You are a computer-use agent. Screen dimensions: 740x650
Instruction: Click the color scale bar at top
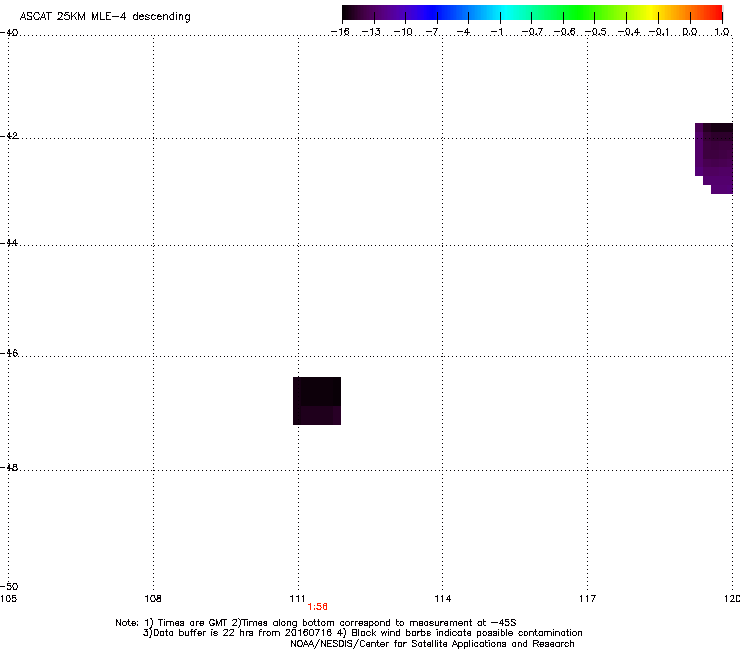532,13
